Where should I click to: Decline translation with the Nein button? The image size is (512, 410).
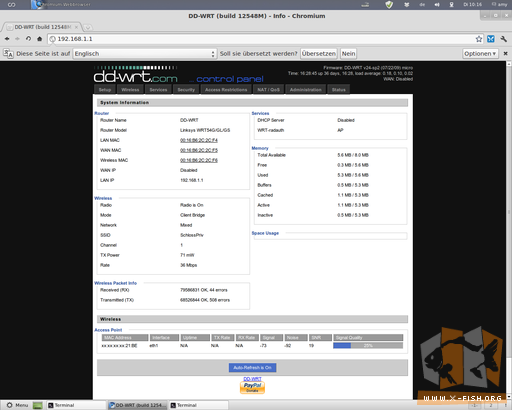[348, 54]
